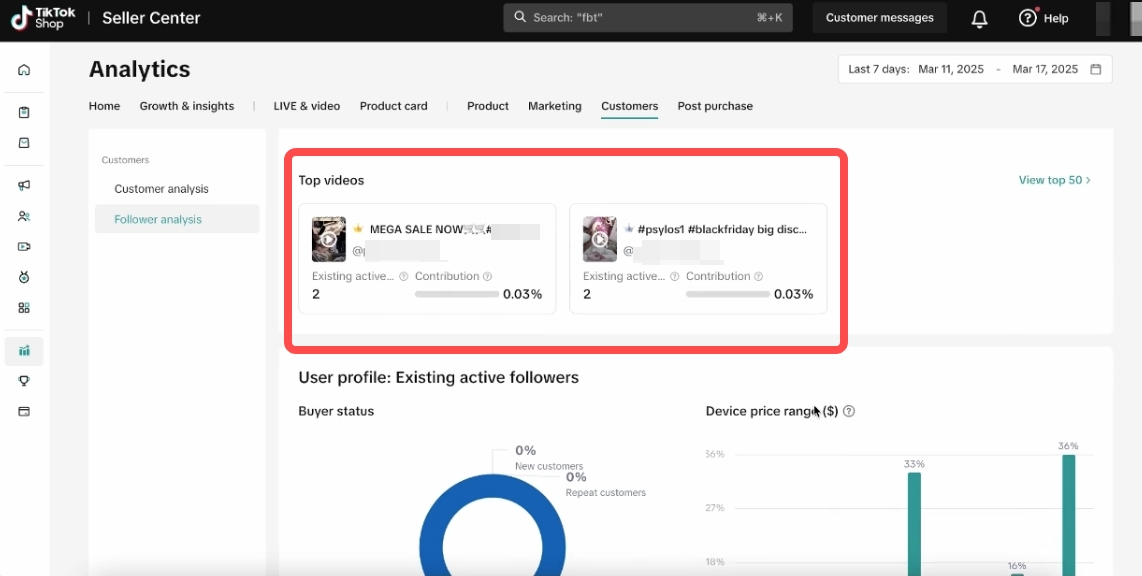Play the #psylos1 blackfriday video thumbnail
The width and height of the screenshot is (1142, 576).
pyautogui.click(x=600, y=239)
